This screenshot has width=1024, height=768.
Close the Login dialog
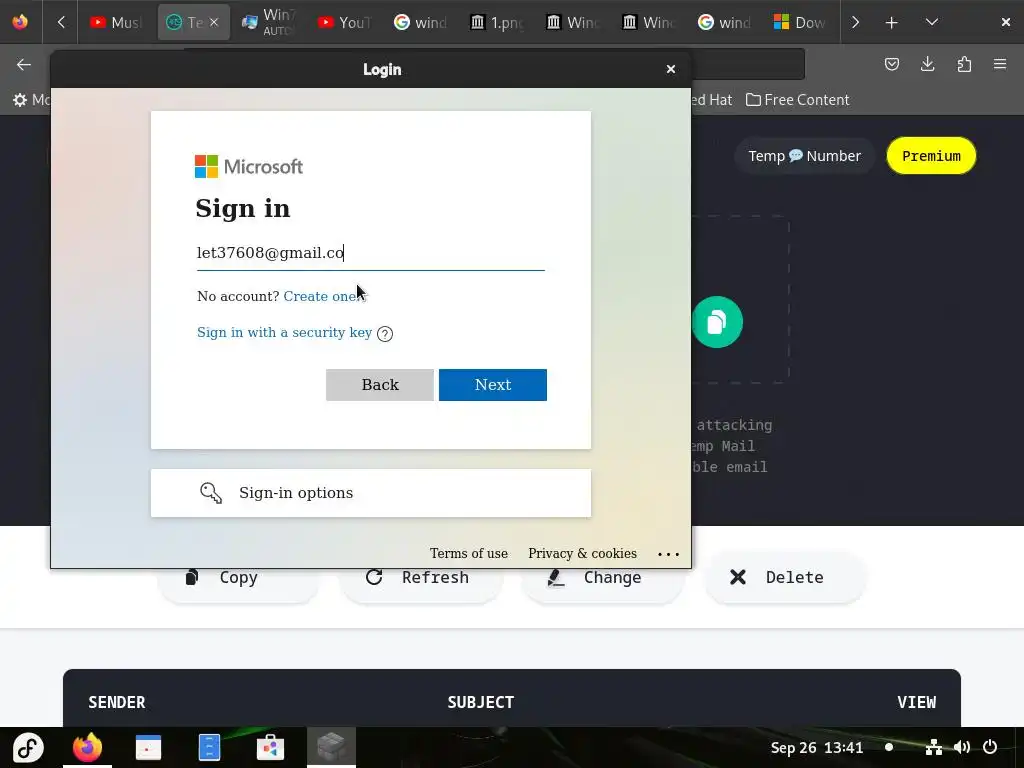click(x=671, y=69)
